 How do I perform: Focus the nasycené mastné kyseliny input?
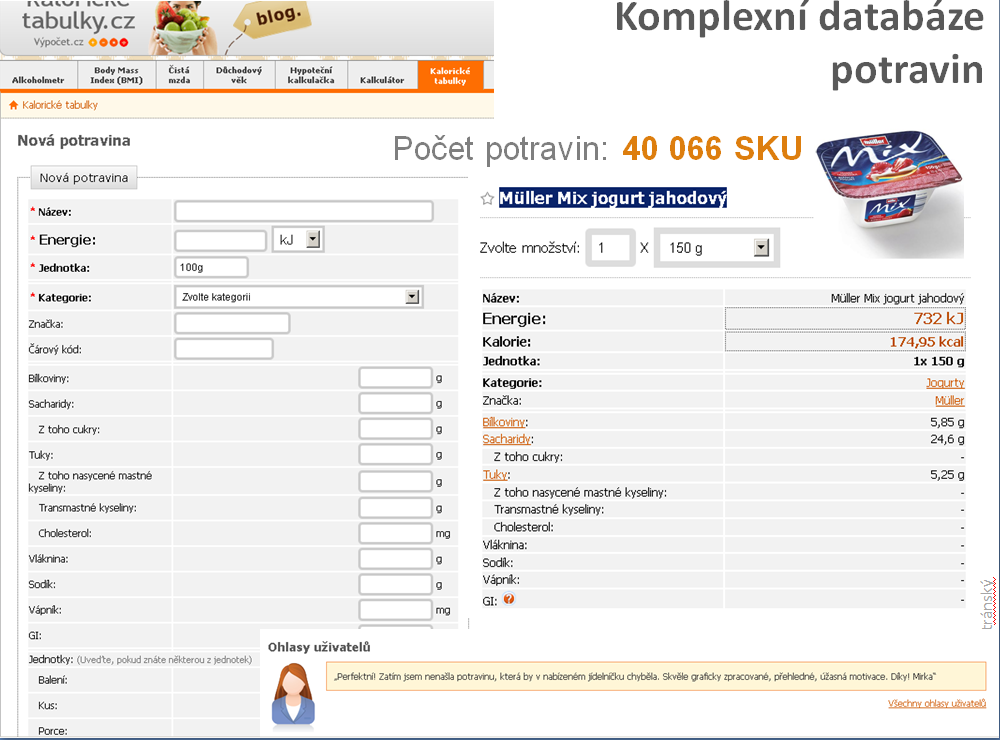tap(395, 482)
